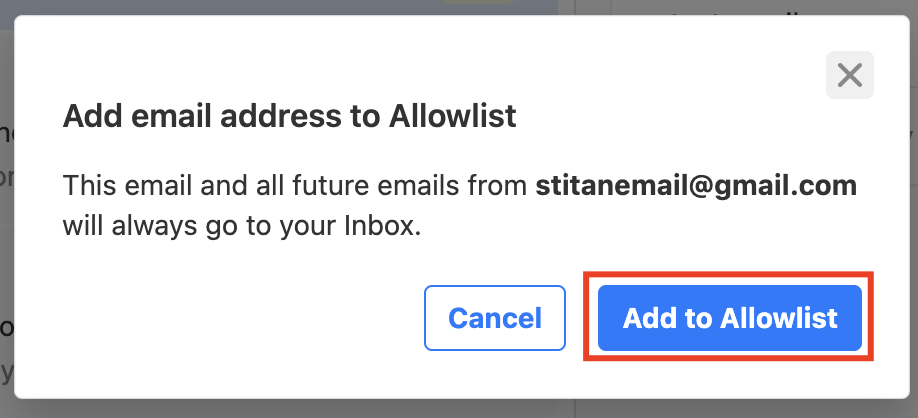Dismiss the dialog using the gray X button
The image size is (918, 418).
[850, 75]
